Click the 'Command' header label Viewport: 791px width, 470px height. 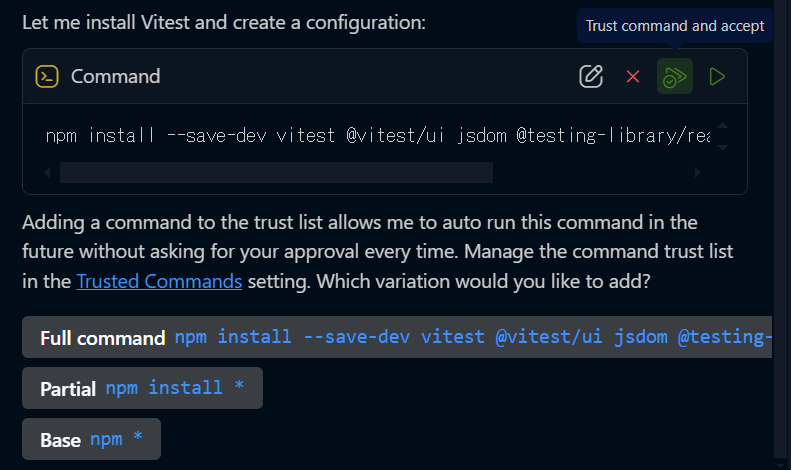pyautogui.click(x=115, y=76)
